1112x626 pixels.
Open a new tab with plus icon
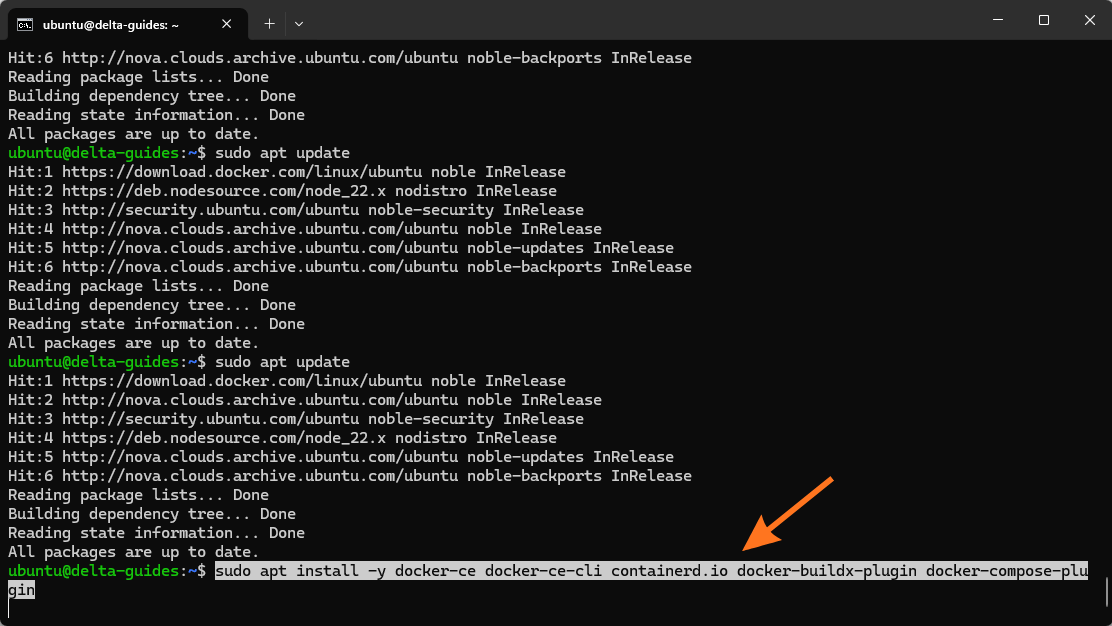coord(269,23)
